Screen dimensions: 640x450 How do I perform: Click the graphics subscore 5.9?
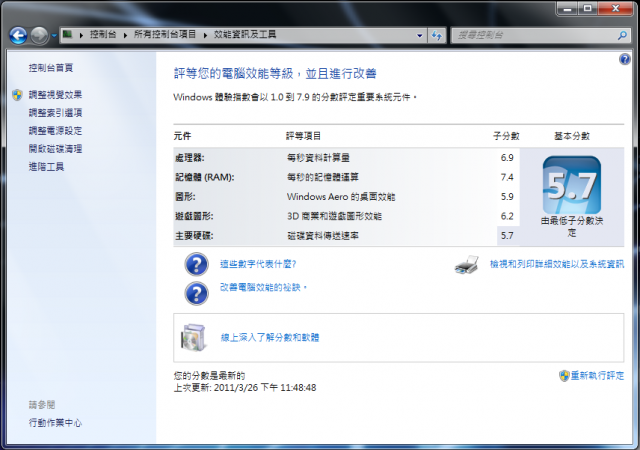coord(507,197)
